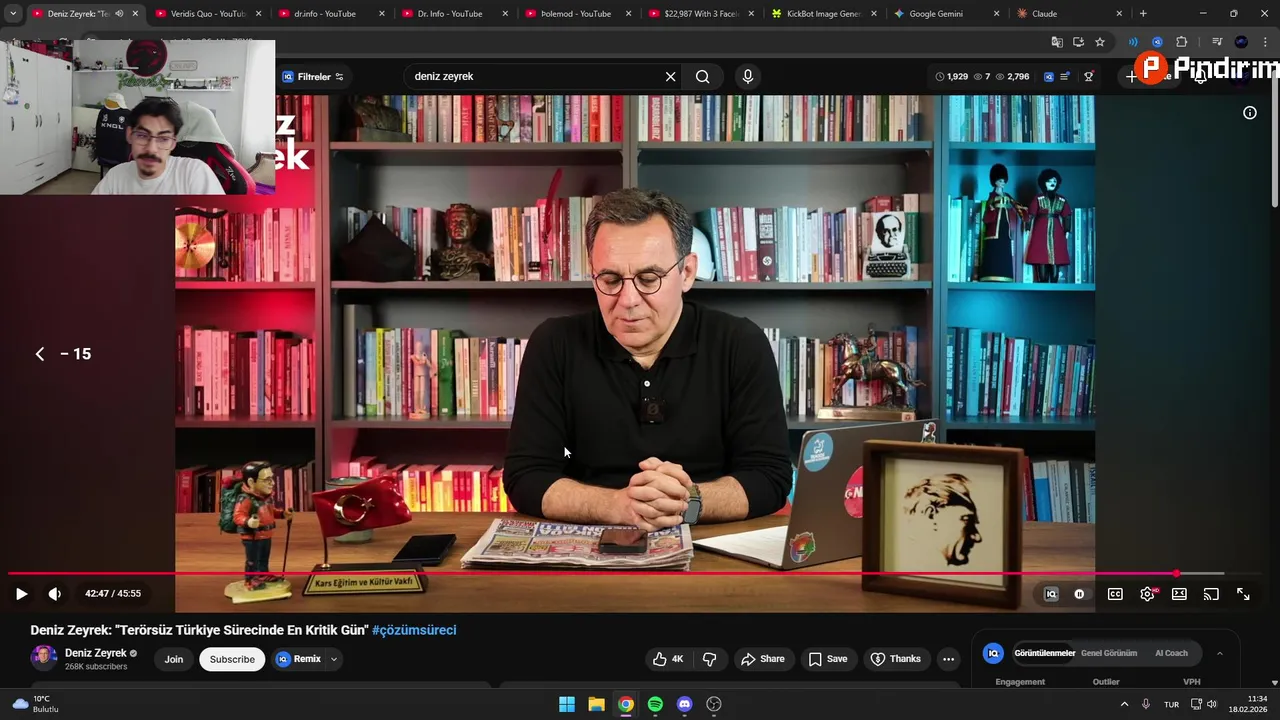Open Discord from taskbar
The width and height of the screenshot is (1280, 720).
pos(684,704)
